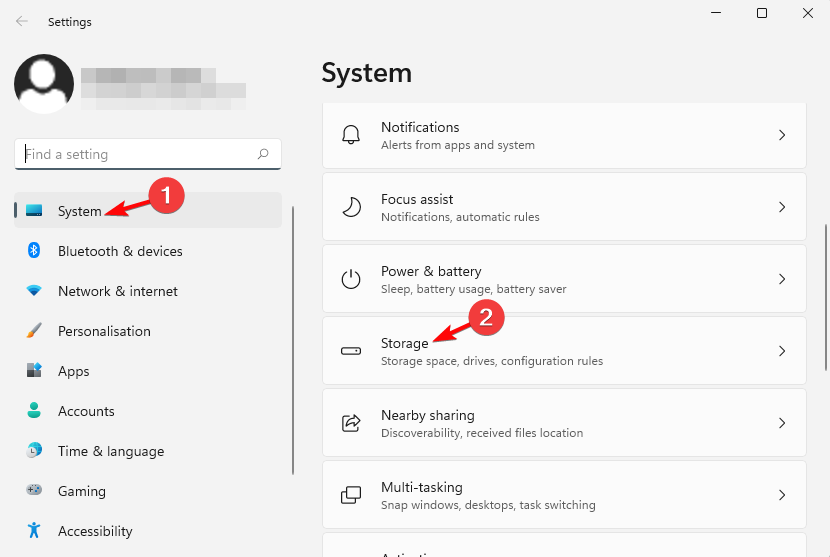This screenshot has width=830, height=557.
Task: Select System in the sidebar
Action: click(x=80, y=211)
